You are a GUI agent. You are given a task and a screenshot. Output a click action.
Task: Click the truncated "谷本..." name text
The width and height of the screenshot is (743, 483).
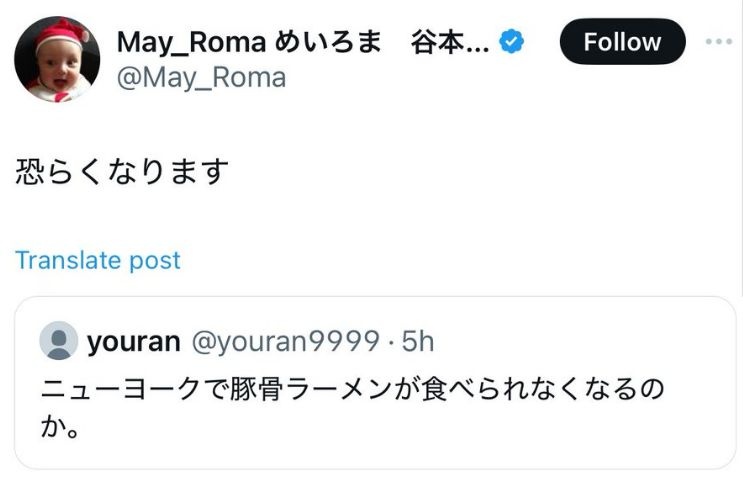click(450, 42)
